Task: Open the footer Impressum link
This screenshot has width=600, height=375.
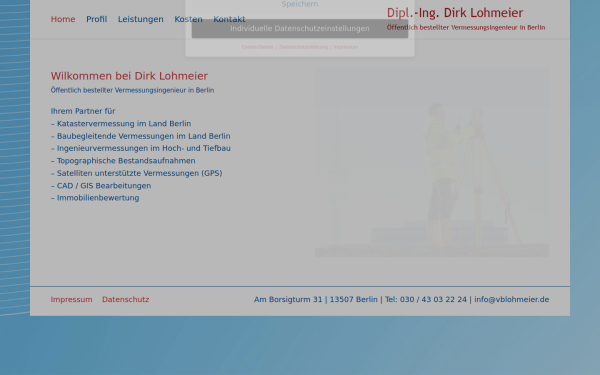Action: tap(71, 300)
